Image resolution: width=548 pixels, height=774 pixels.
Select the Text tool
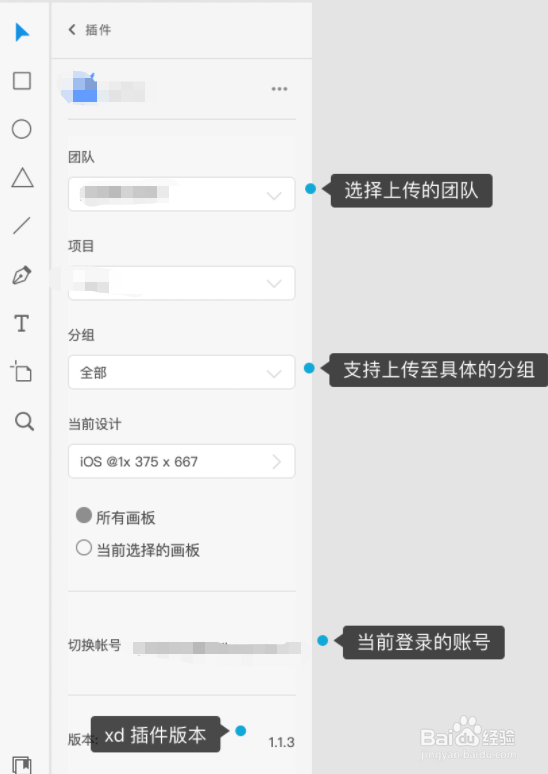click(x=22, y=323)
